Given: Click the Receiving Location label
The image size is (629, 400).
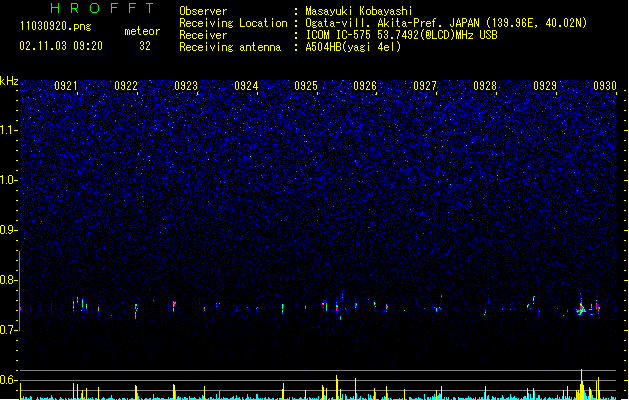Looking at the screenshot, I should coord(233,23).
